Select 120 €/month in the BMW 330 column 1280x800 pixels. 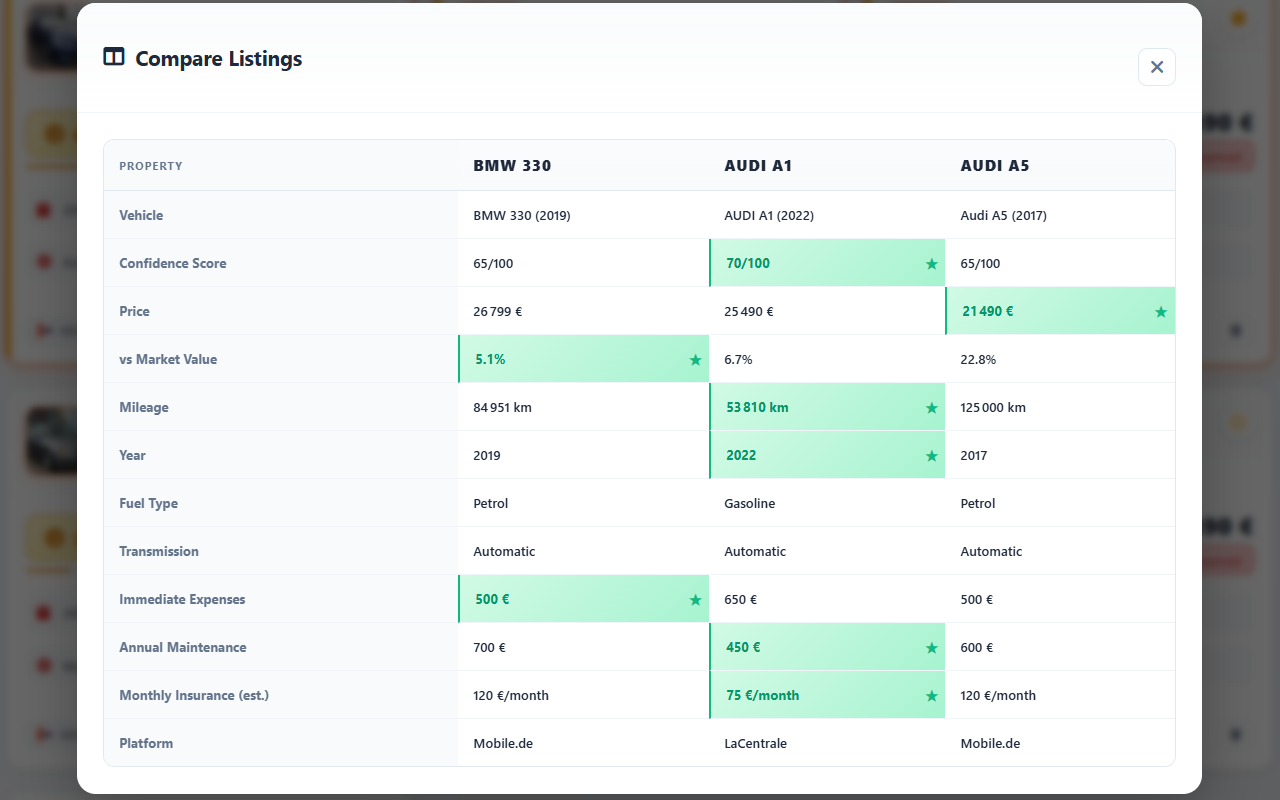(x=511, y=695)
